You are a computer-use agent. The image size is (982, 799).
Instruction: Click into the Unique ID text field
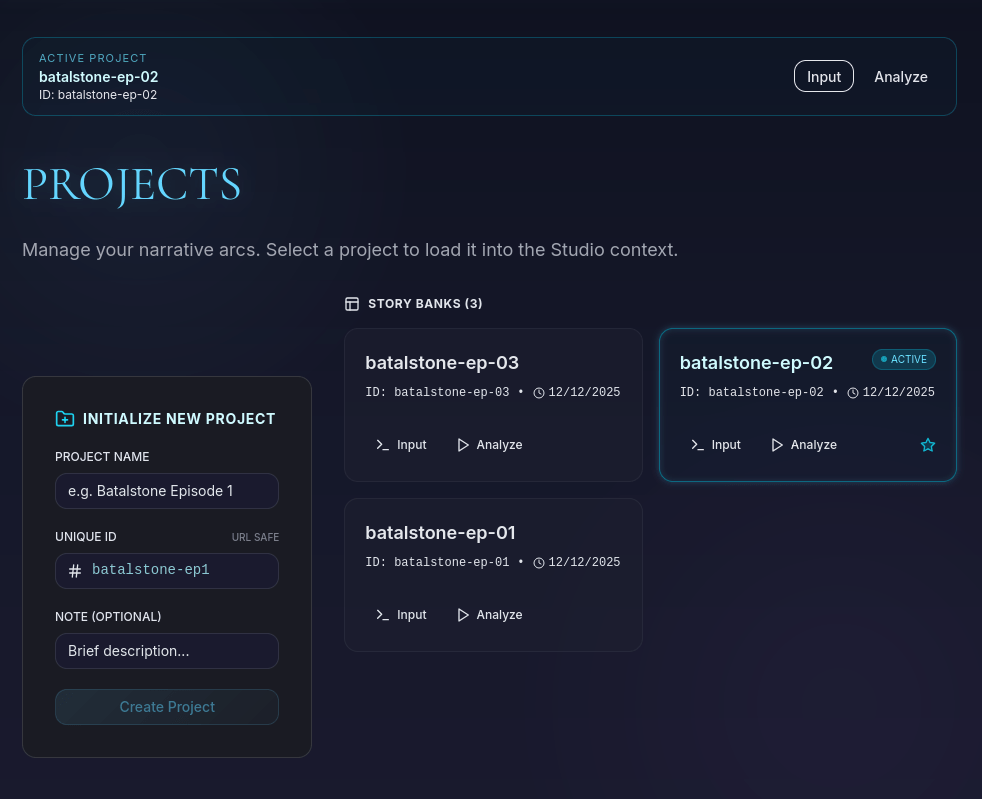pos(180,571)
